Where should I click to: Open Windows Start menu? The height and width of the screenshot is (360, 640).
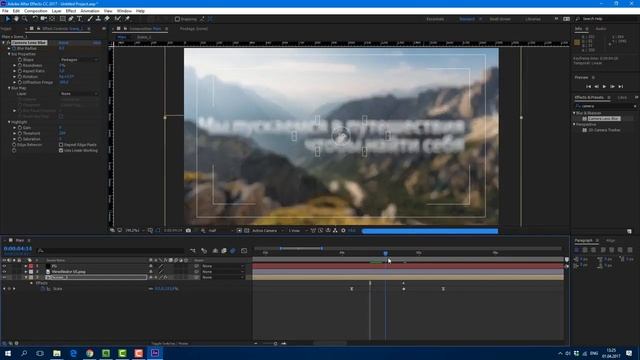click(x=8, y=353)
